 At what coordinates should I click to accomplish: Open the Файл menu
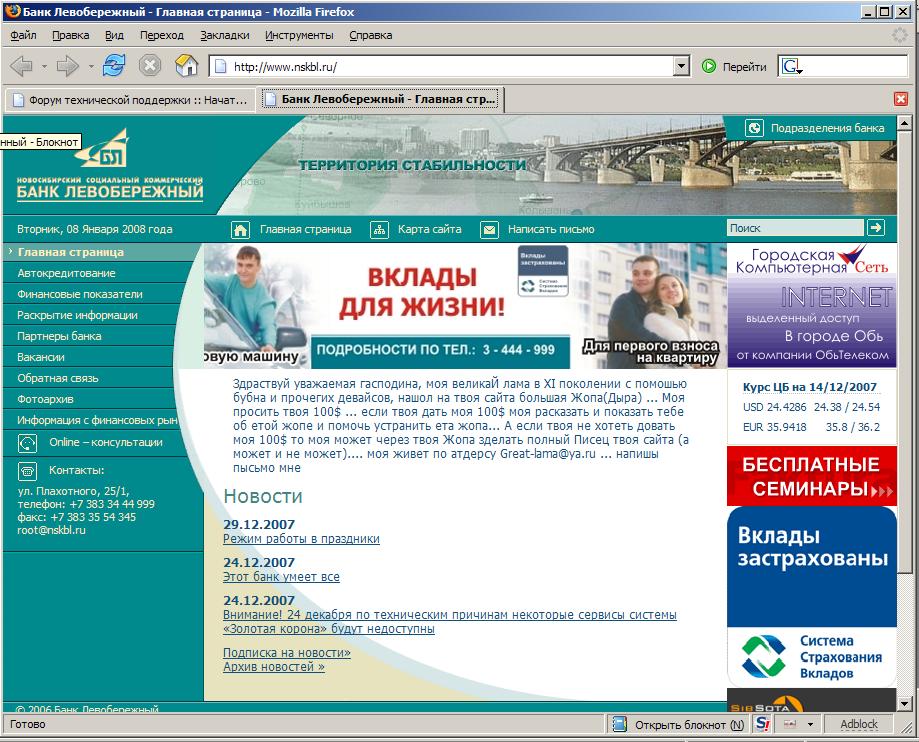[23, 35]
